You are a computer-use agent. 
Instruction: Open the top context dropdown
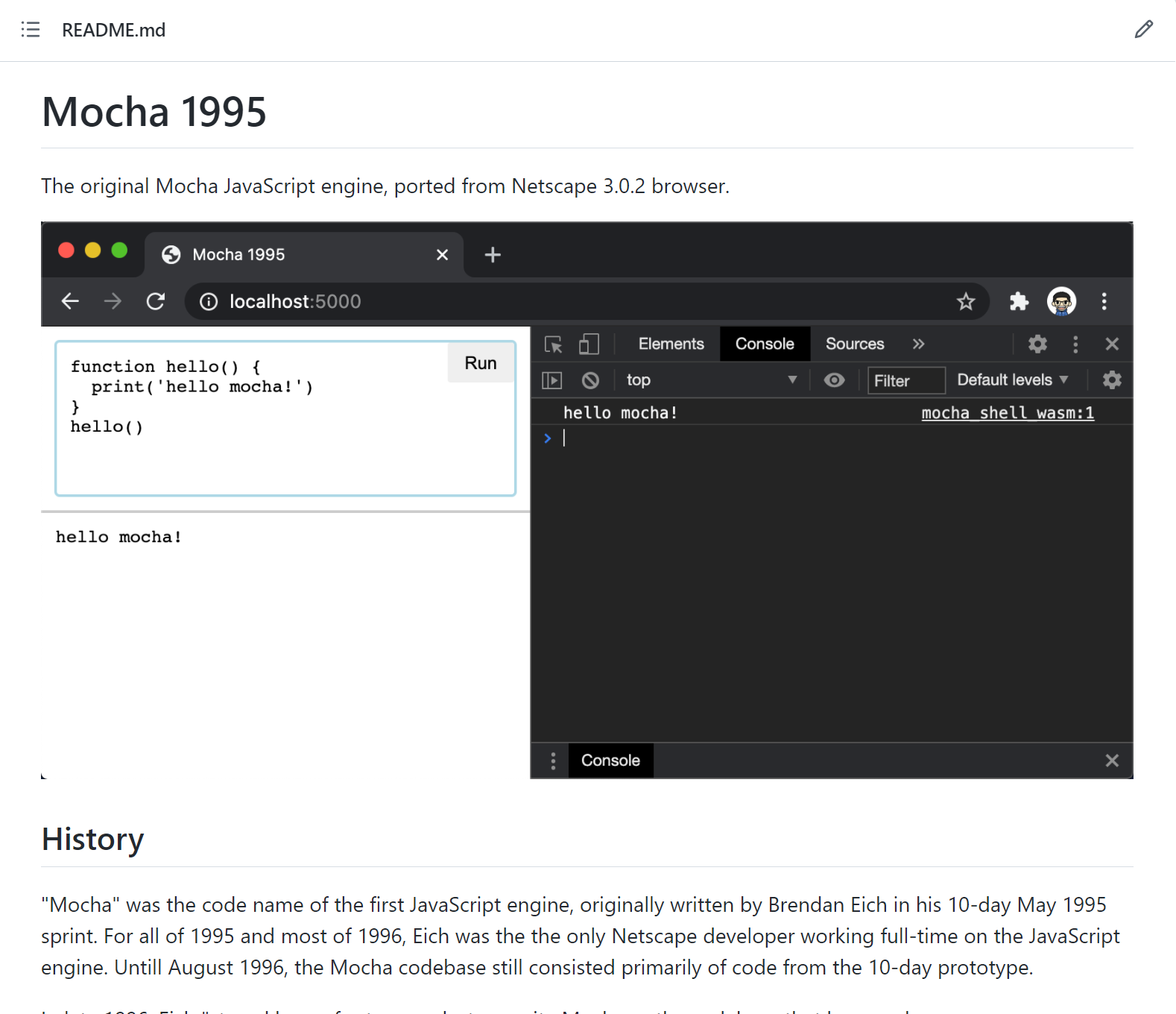pos(712,380)
